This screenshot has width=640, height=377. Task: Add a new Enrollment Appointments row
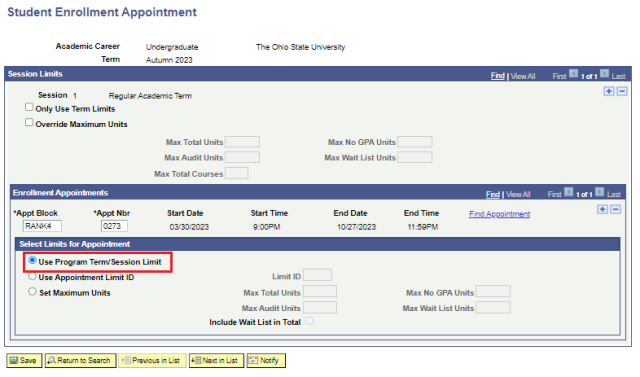602,209
